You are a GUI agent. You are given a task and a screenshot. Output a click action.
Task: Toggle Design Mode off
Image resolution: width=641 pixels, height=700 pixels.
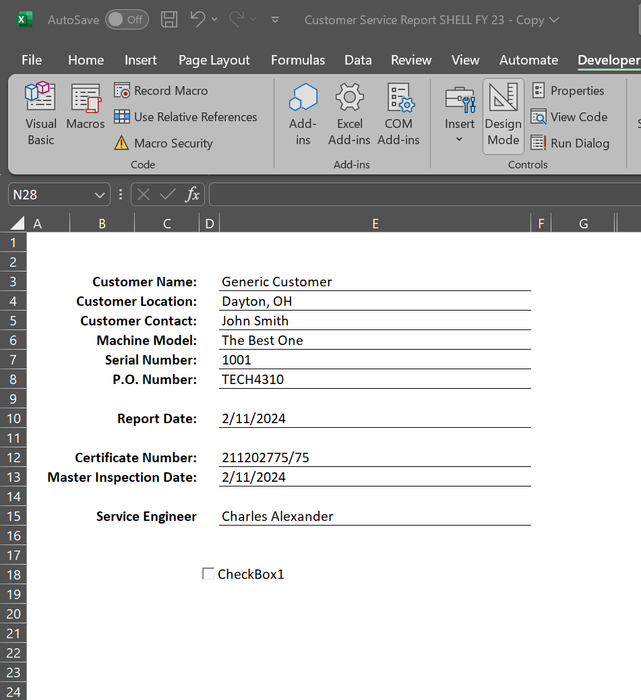[x=503, y=116]
